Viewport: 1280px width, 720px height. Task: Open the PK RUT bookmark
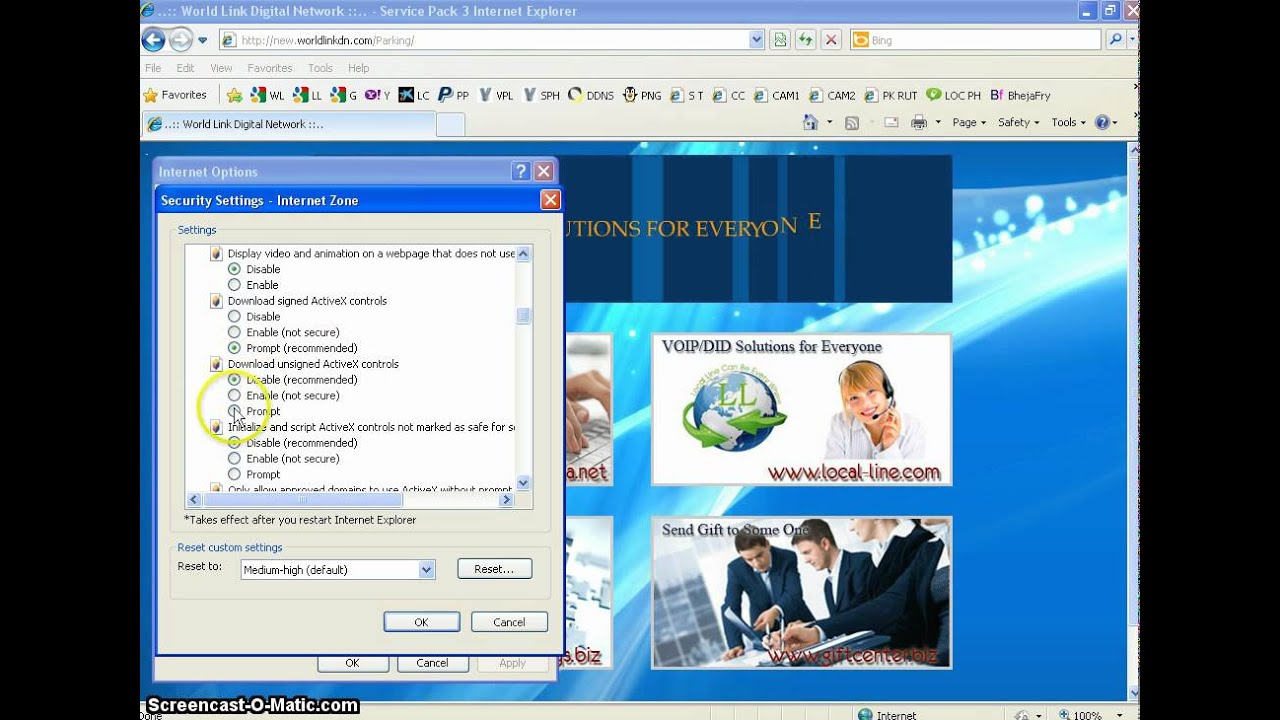(x=890, y=96)
